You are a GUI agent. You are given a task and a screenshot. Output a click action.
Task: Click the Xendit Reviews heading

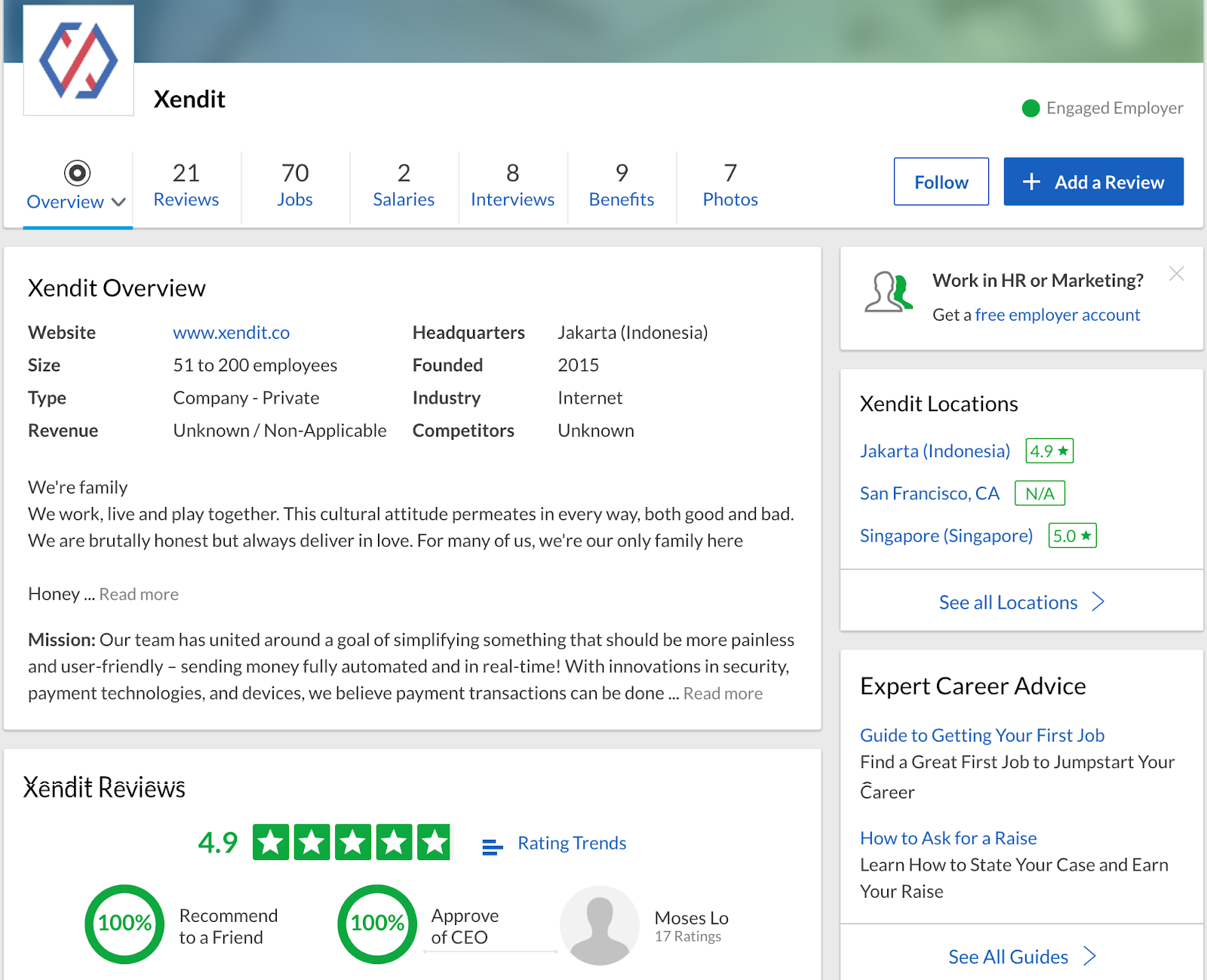[x=104, y=788]
